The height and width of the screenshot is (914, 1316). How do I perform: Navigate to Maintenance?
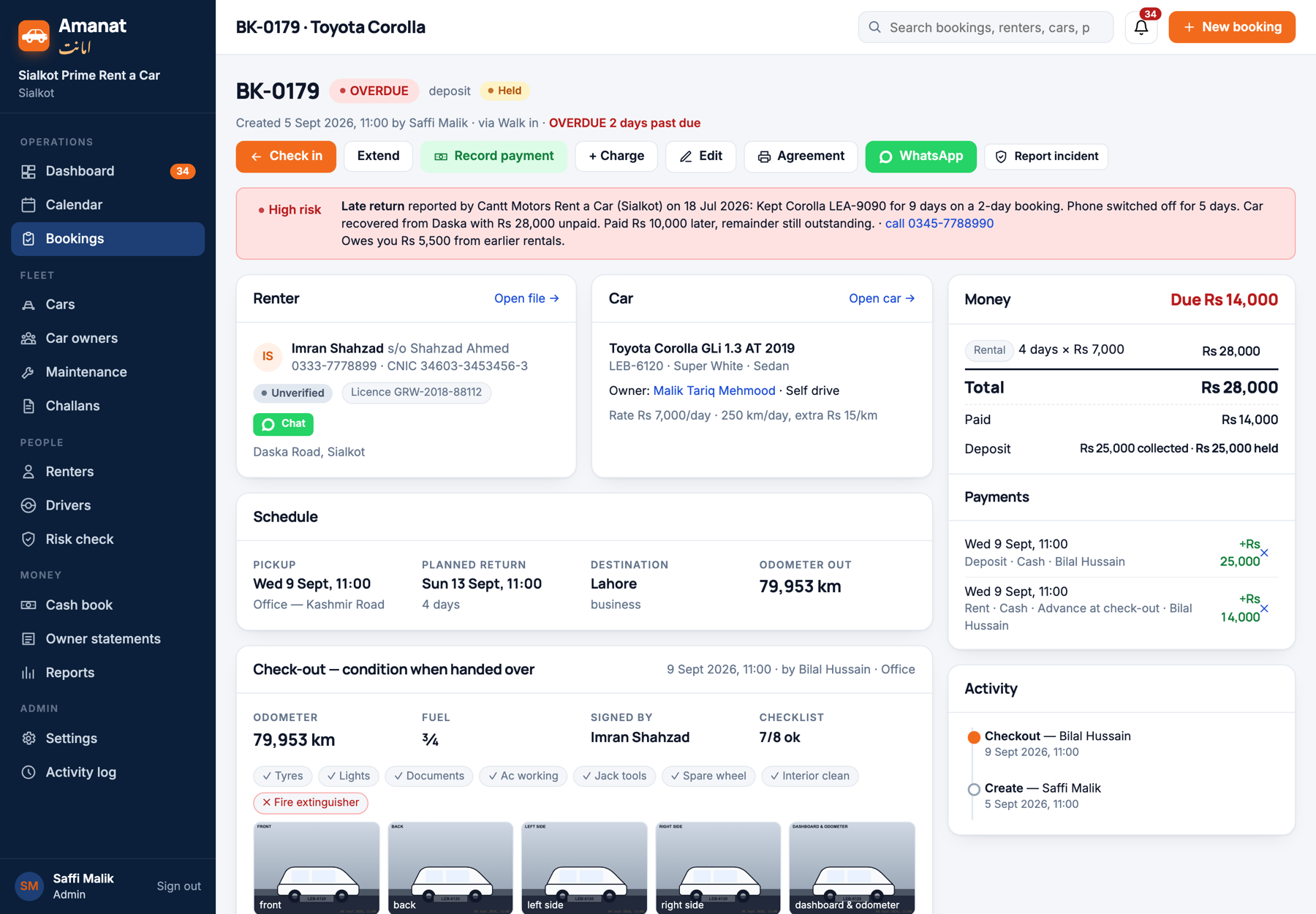107,372
